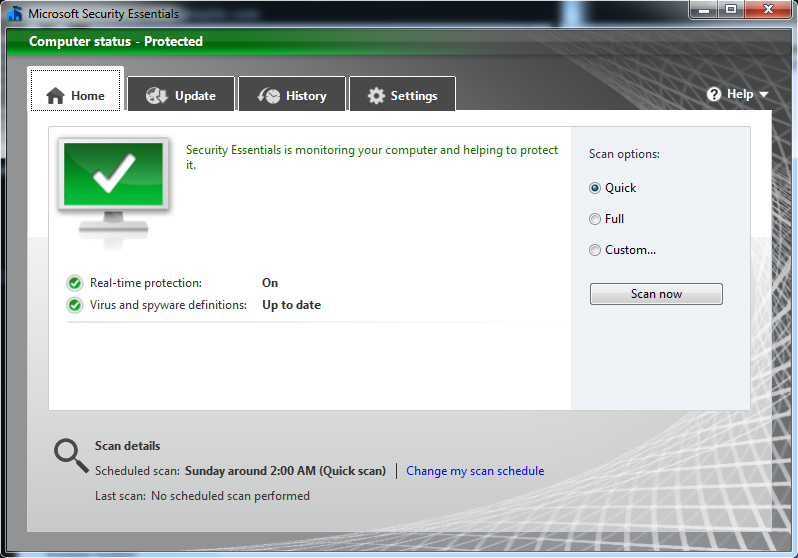This screenshot has width=798, height=558.
Task: Click the clock icon on History tab
Action: [x=269, y=95]
